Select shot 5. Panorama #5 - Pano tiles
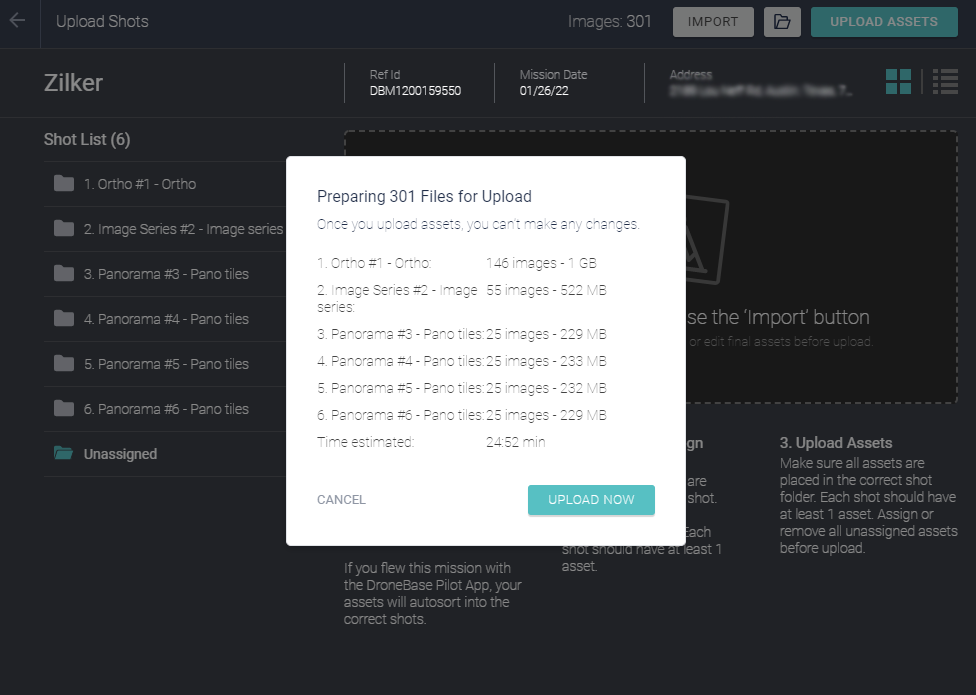The height and width of the screenshot is (695, 976). [165, 364]
